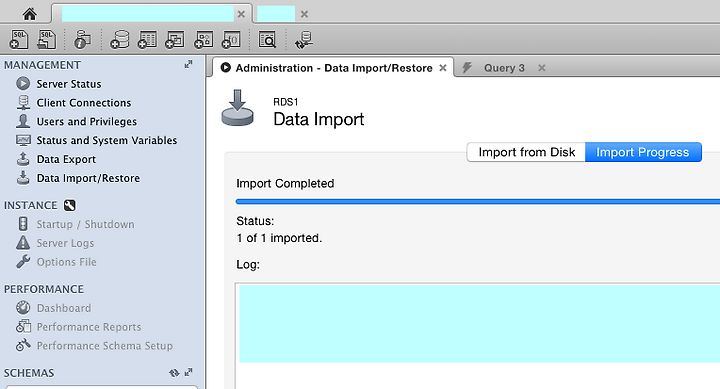This screenshot has width=720, height=389.
Task: Open Server Status in Management
Action: tap(69, 84)
